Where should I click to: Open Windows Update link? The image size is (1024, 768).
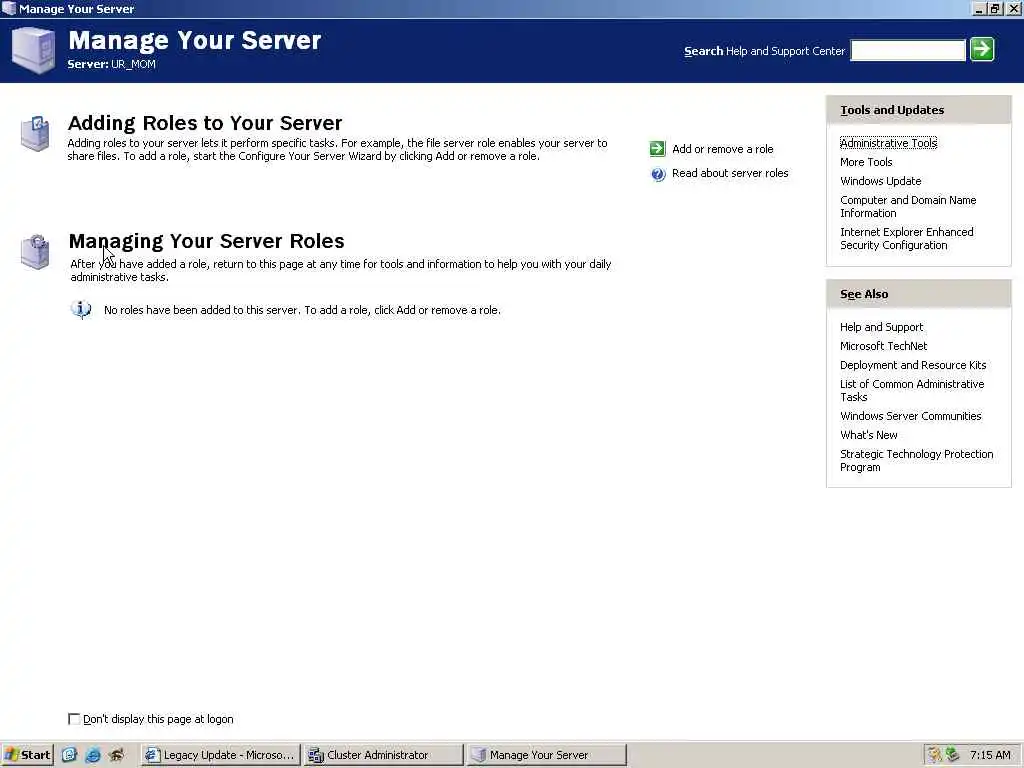coord(880,181)
